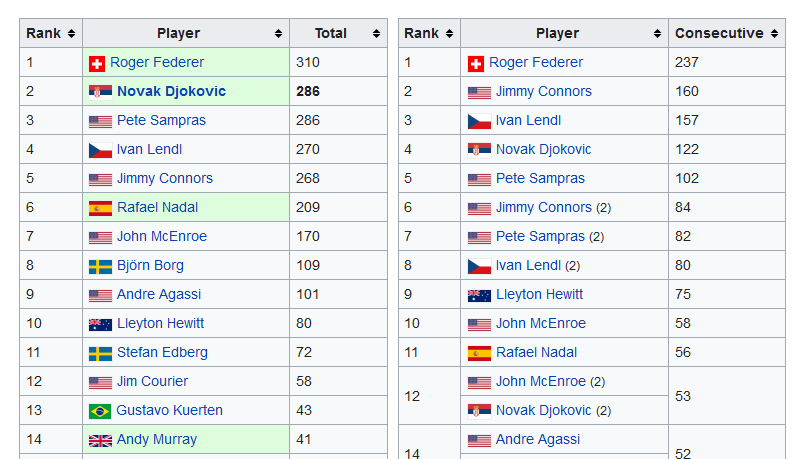
Task: Open Andre Agassi link in Consecutive table
Action: (x=538, y=439)
